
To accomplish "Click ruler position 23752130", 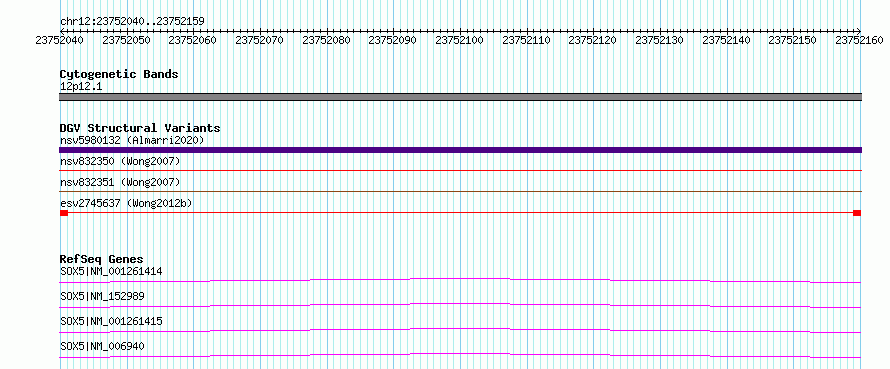I will pyautogui.click(x=659, y=40).
